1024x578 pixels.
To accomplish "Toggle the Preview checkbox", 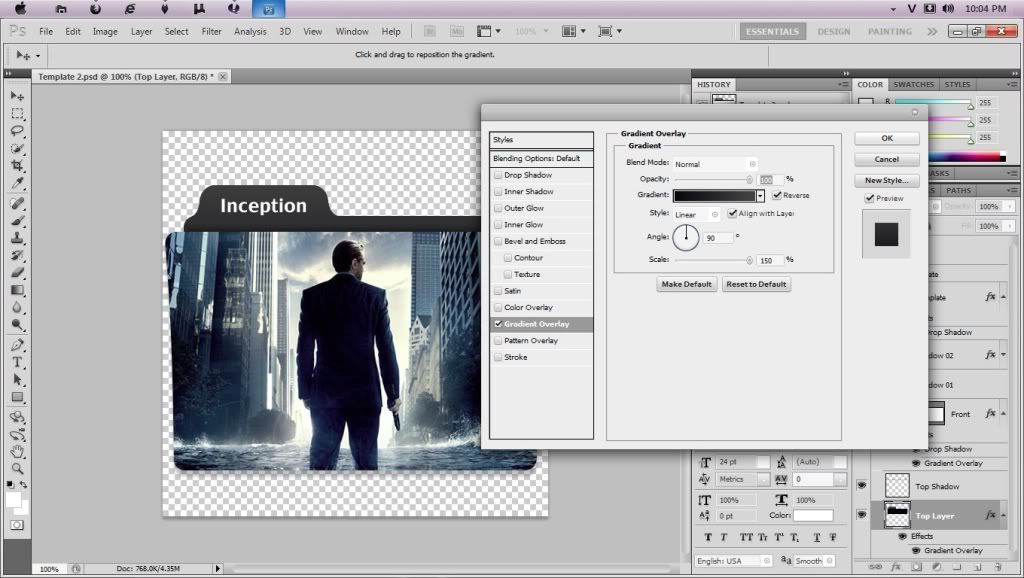I will coord(869,198).
